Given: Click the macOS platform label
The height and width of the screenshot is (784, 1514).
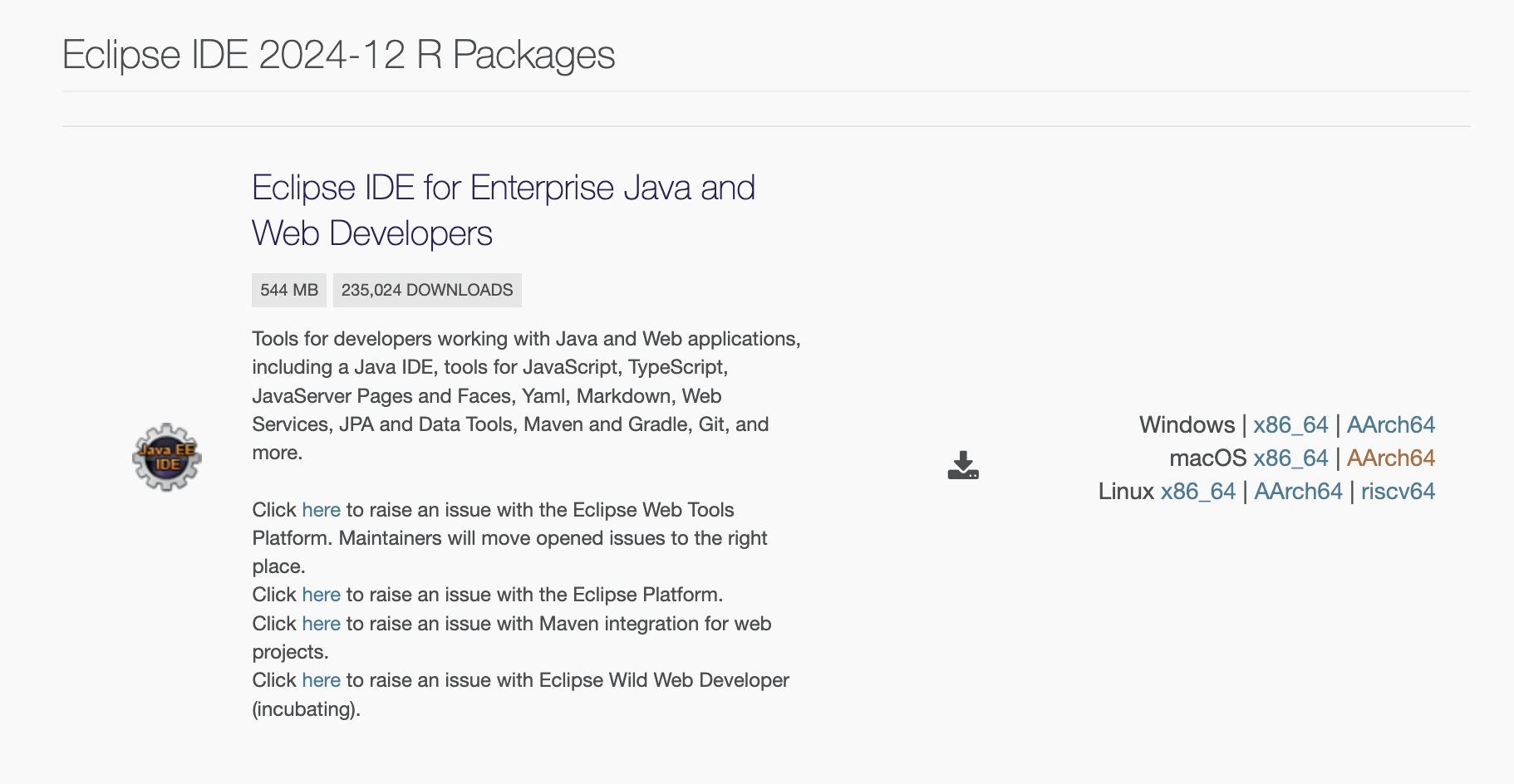Looking at the screenshot, I should (x=1207, y=458).
